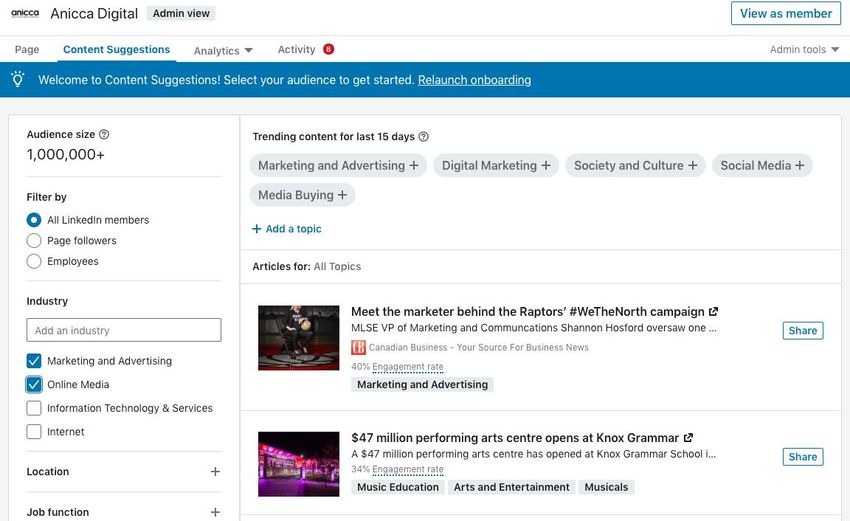Click the Anicca Digital page name
Viewport: 850px width, 521px height.
[x=94, y=14]
